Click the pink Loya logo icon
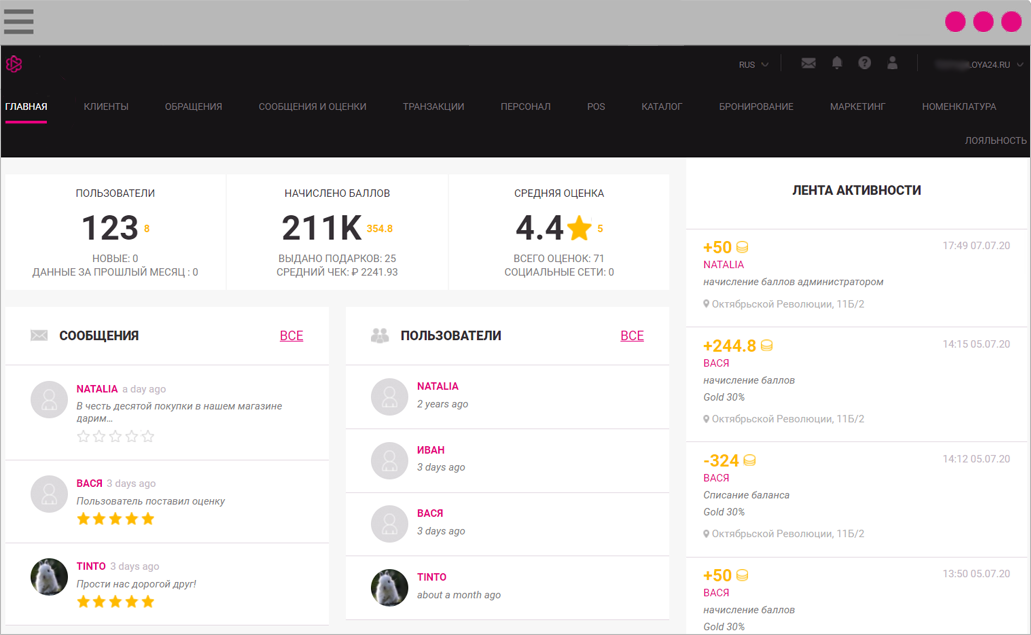 pyautogui.click(x=14, y=64)
